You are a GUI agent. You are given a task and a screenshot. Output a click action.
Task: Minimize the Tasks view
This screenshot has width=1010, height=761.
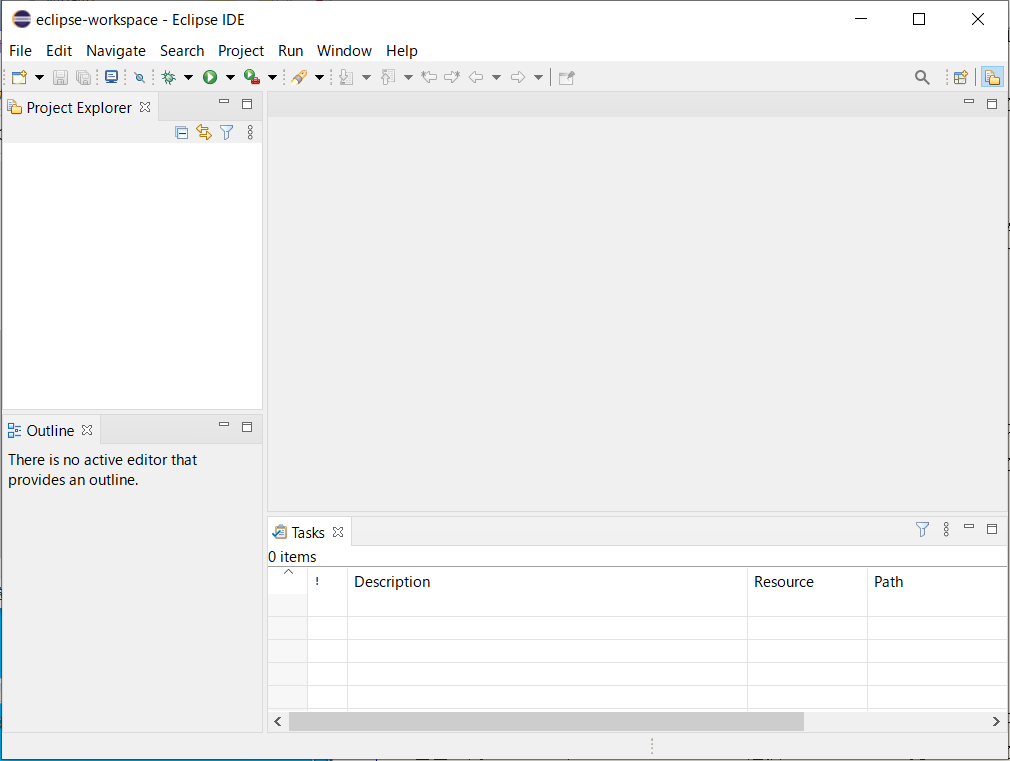click(x=969, y=527)
